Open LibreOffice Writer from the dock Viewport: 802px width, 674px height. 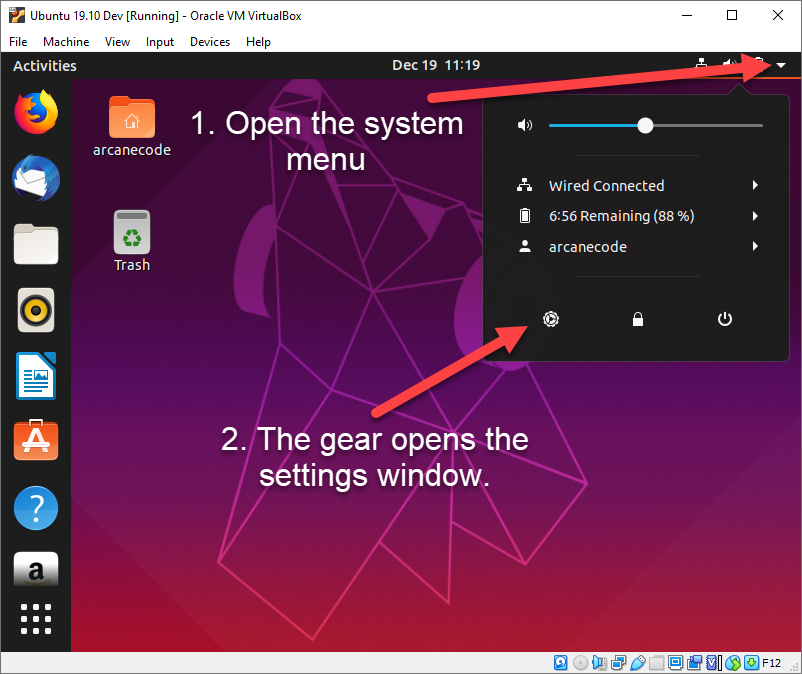(x=36, y=376)
